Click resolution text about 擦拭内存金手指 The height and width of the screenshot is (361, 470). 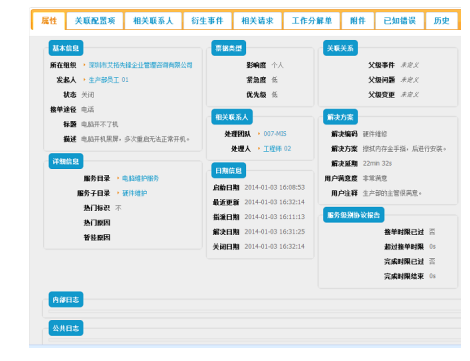404,149
